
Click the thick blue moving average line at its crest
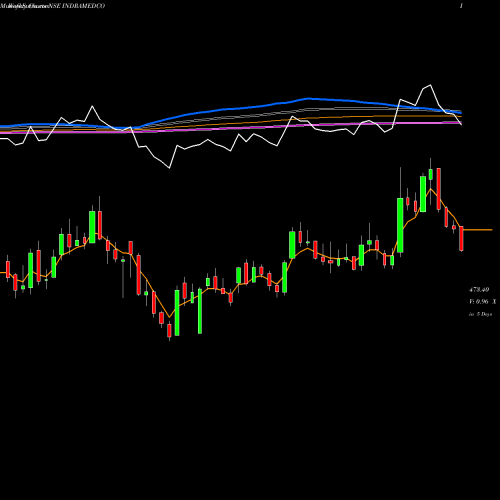[x=309, y=98]
